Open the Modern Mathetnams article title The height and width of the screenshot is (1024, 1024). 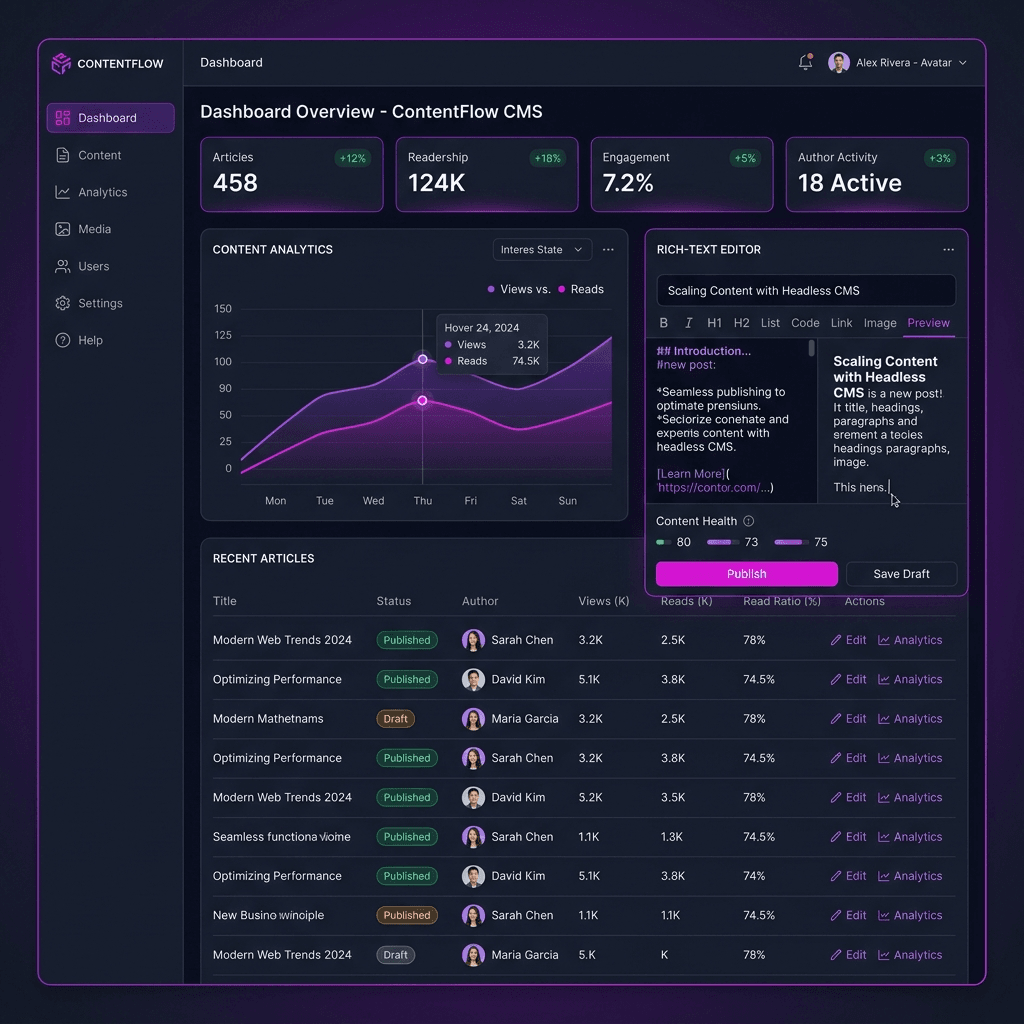click(x=268, y=718)
